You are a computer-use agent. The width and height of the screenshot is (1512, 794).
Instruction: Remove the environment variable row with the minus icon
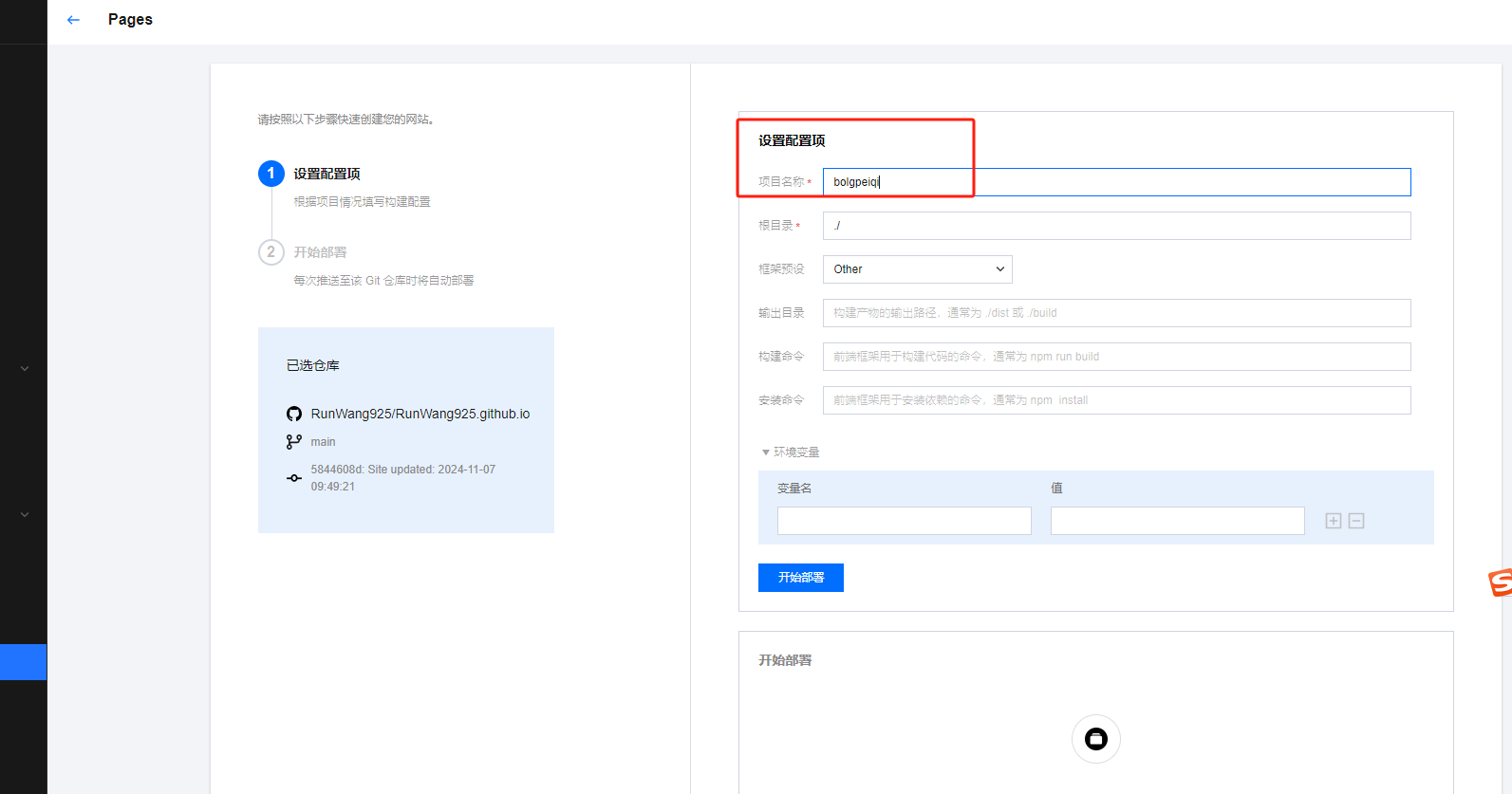[x=1356, y=521]
